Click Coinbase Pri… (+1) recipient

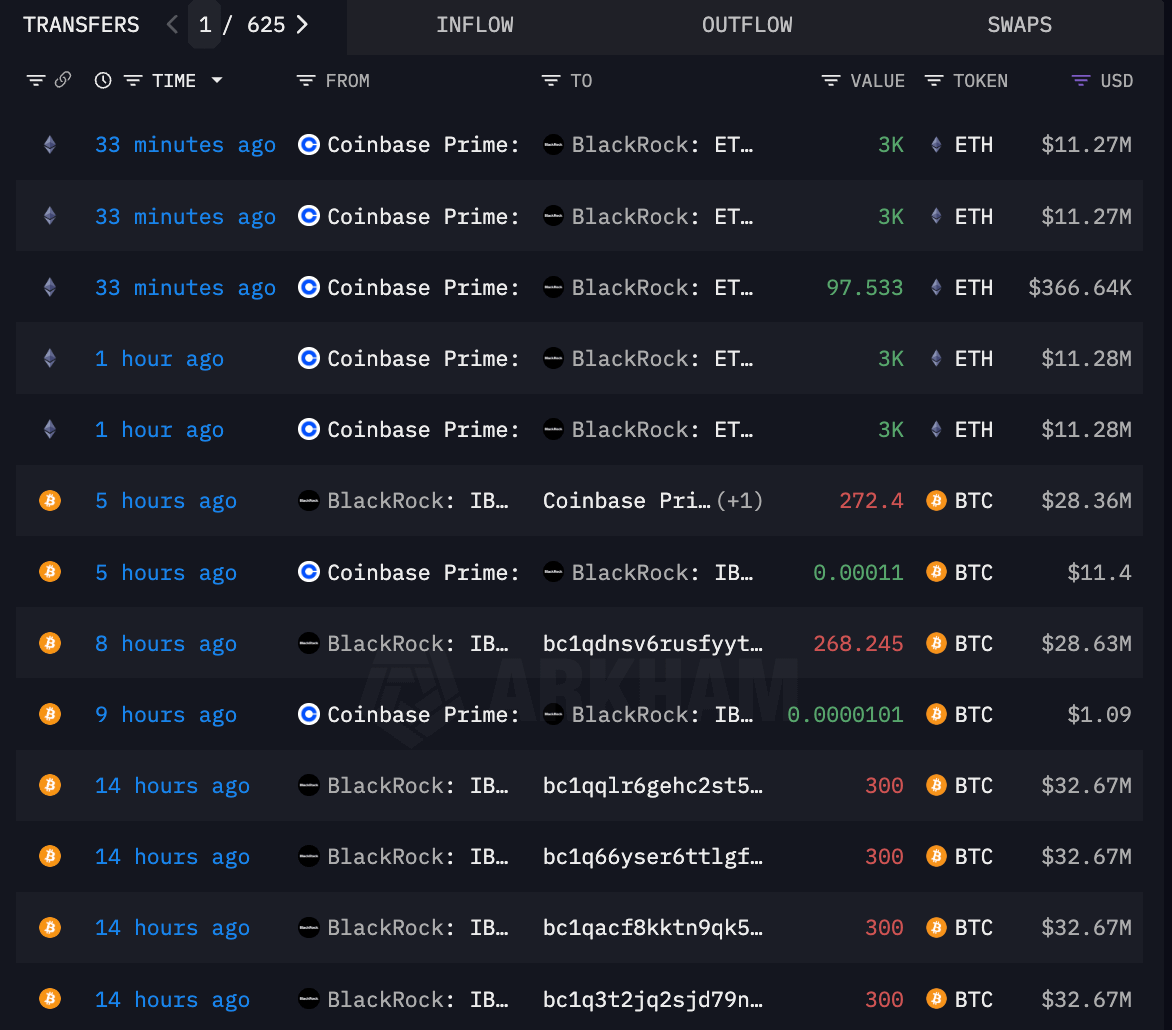[653, 501]
